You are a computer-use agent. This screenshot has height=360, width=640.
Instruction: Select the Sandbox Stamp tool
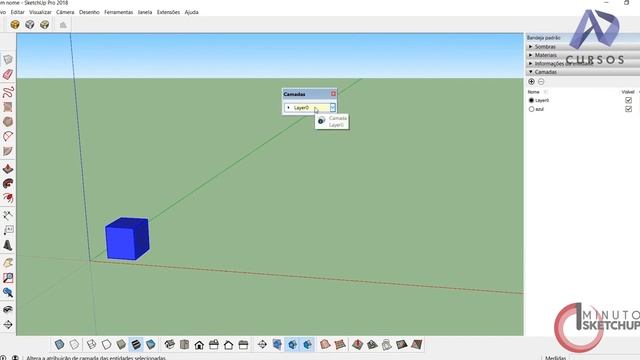click(x=372, y=344)
